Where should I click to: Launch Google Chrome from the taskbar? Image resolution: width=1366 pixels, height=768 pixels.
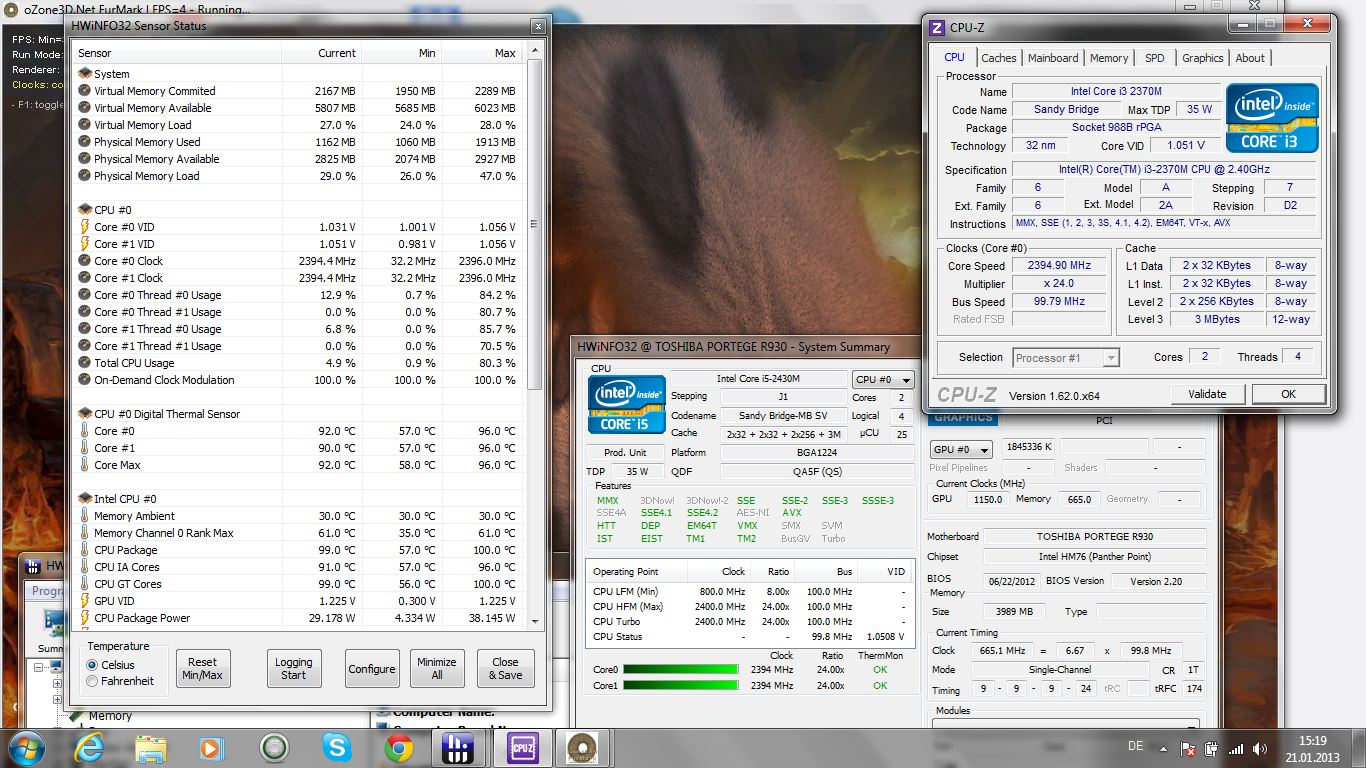399,748
